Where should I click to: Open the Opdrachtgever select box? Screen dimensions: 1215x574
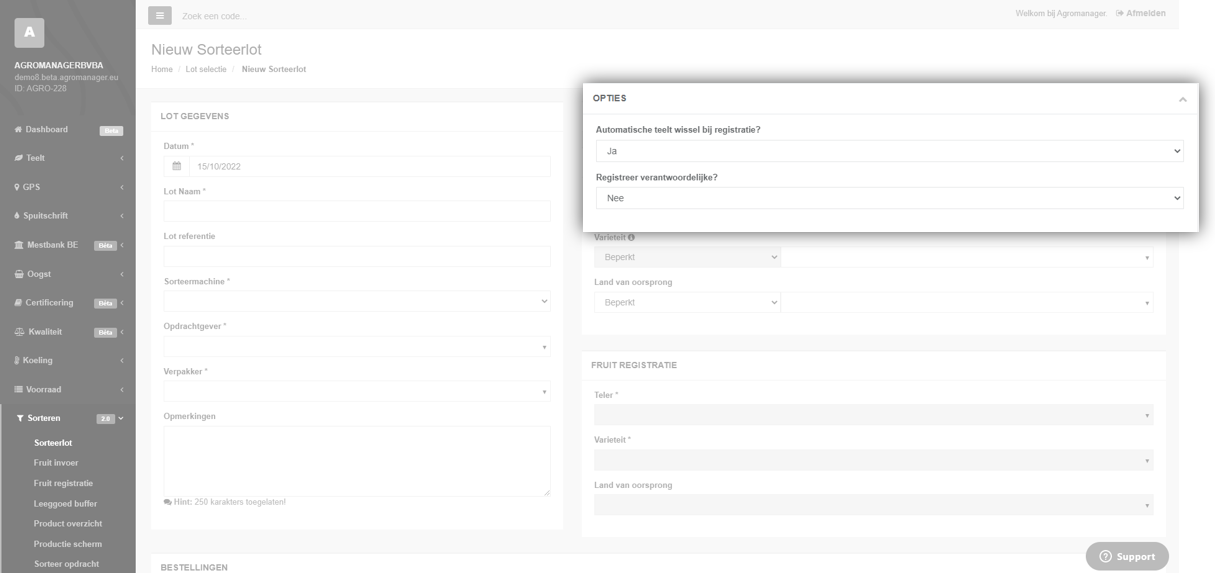(357, 346)
